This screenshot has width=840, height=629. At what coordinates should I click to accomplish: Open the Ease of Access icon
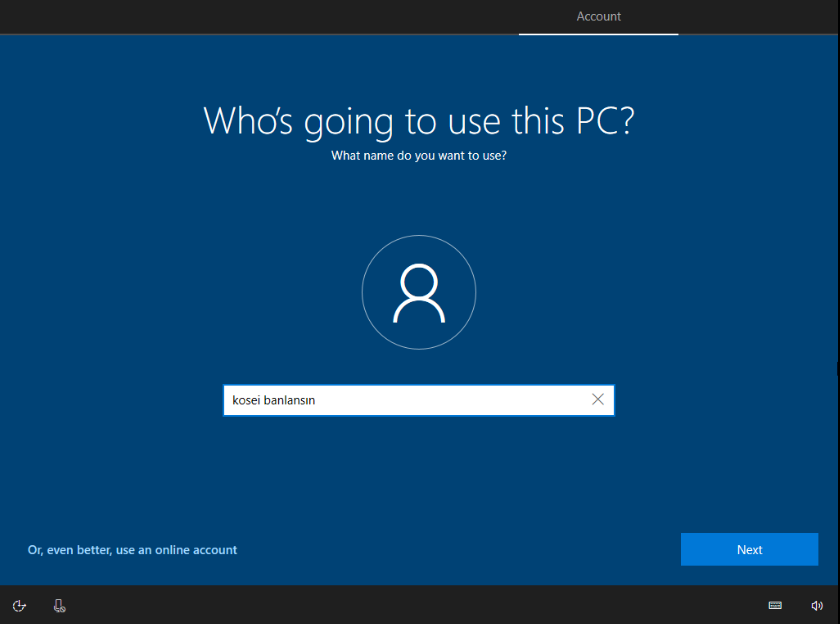19,605
